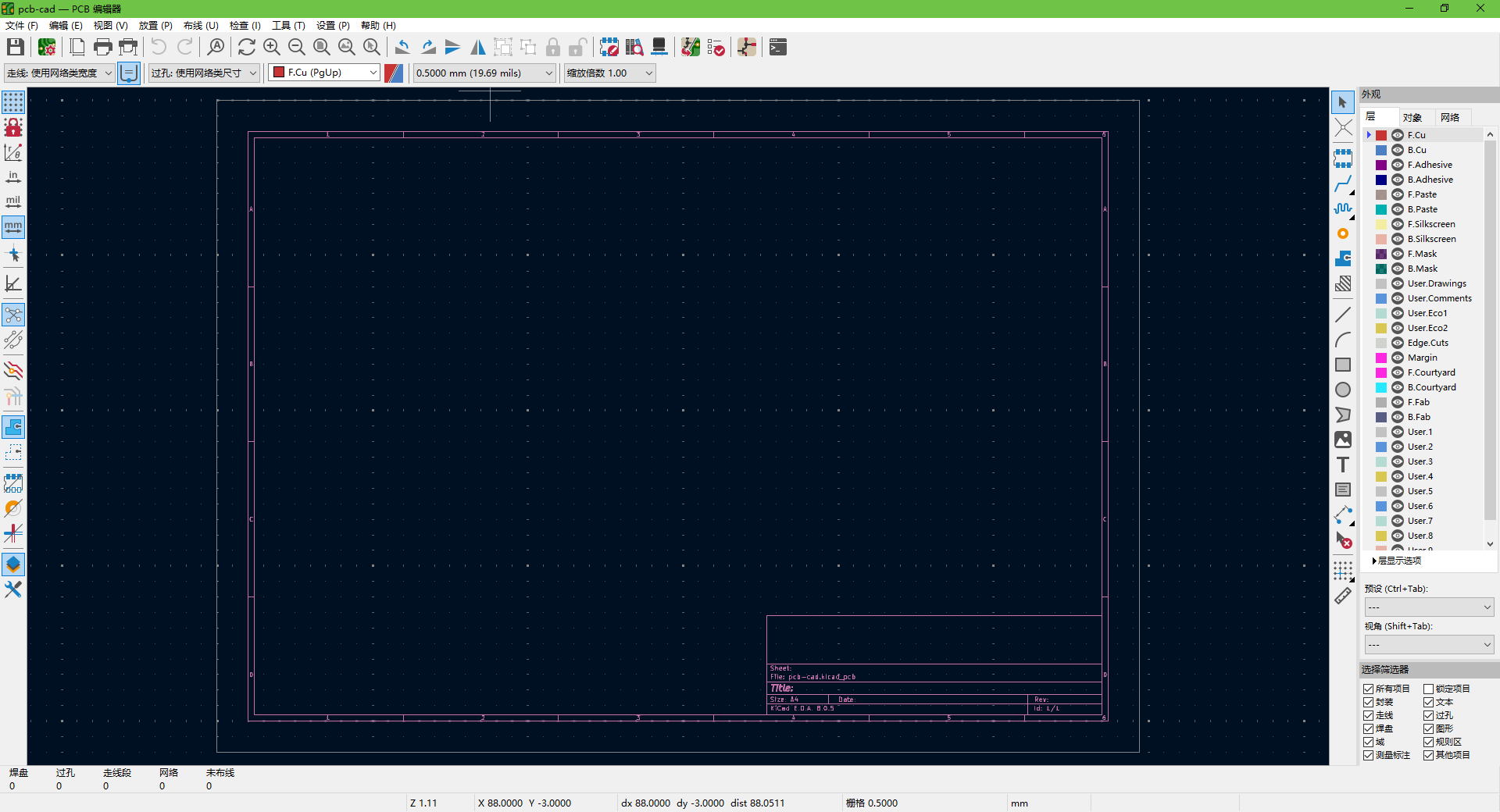The height and width of the screenshot is (812, 1500).
Task: Click the Print icon in the toolbar
Action: (x=102, y=48)
